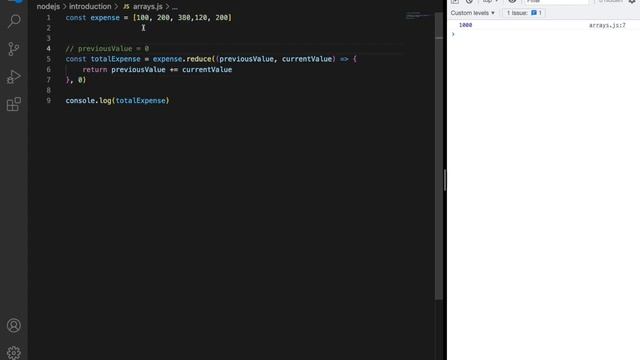Image resolution: width=640 pixels, height=360 pixels.
Task: Open the Accounts menu icon
Action: pyautogui.click(x=14, y=325)
